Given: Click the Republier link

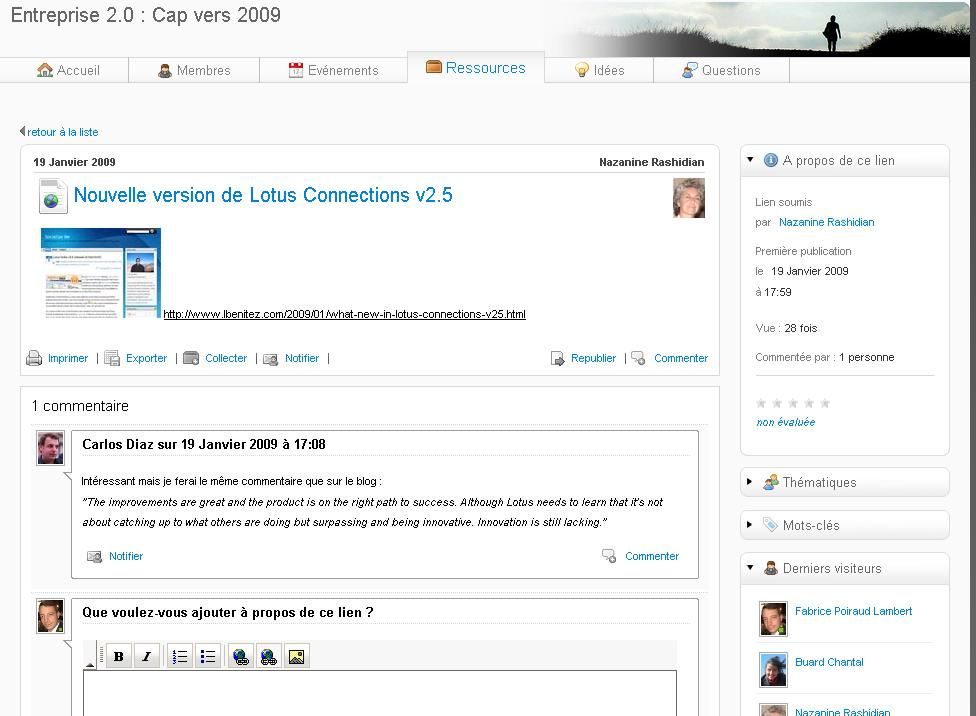Looking at the screenshot, I should (x=593, y=358).
